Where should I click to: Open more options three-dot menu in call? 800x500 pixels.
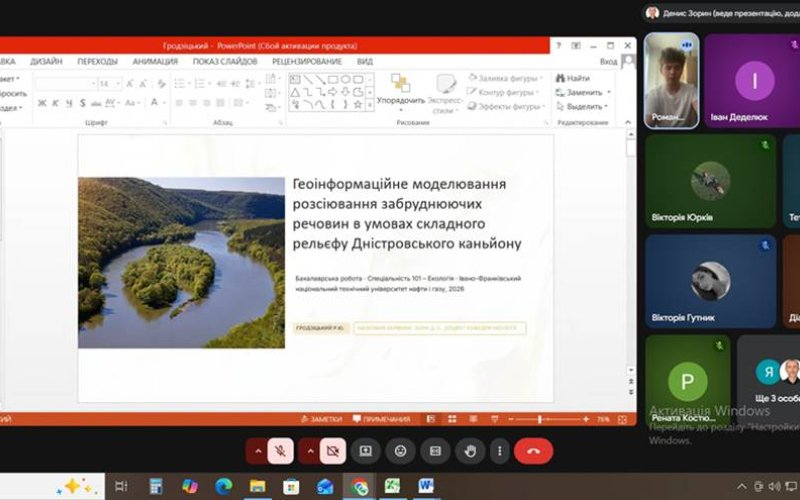pos(499,451)
